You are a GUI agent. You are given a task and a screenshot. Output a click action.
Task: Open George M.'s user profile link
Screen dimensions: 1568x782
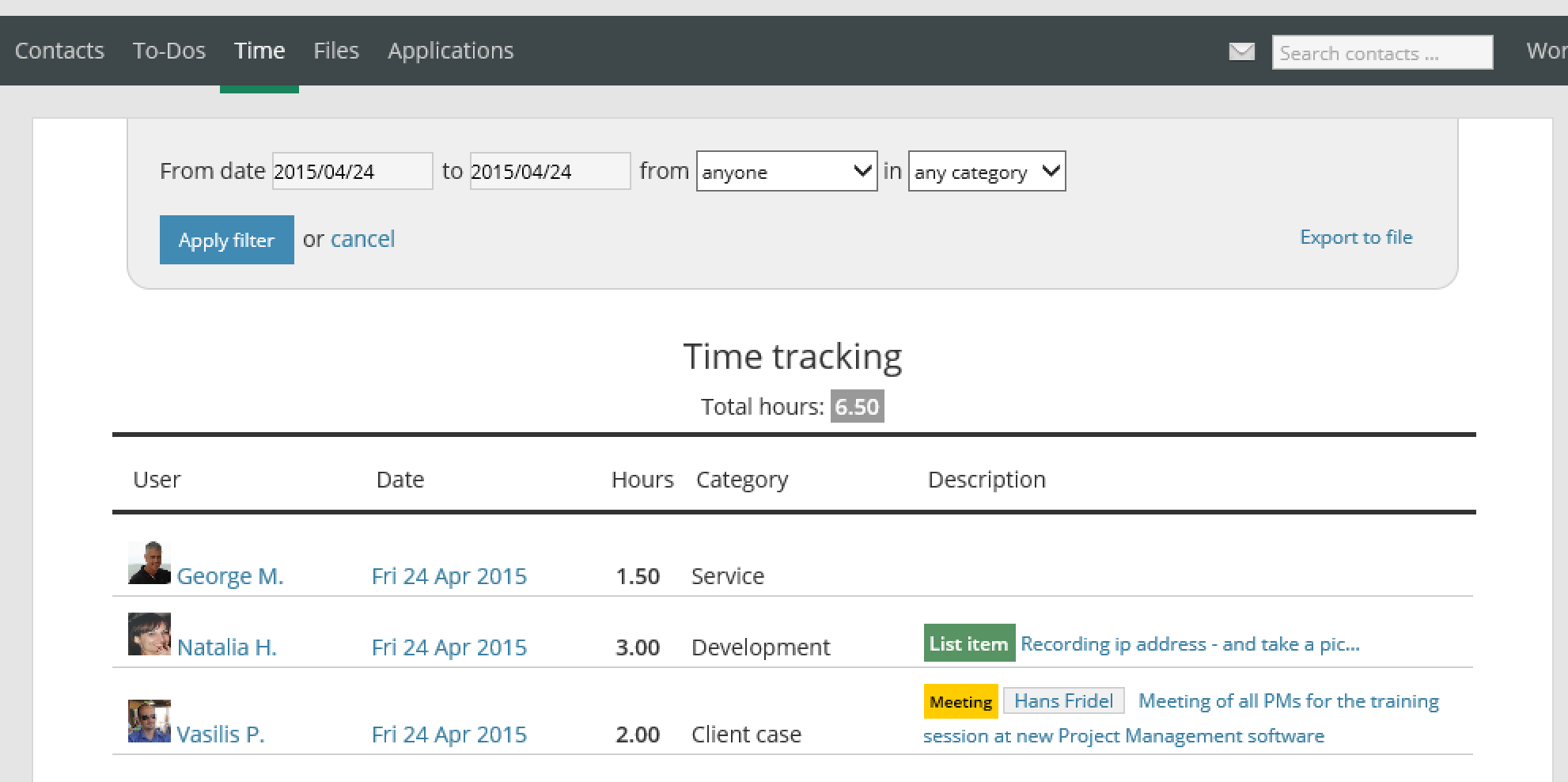pos(230,575)
